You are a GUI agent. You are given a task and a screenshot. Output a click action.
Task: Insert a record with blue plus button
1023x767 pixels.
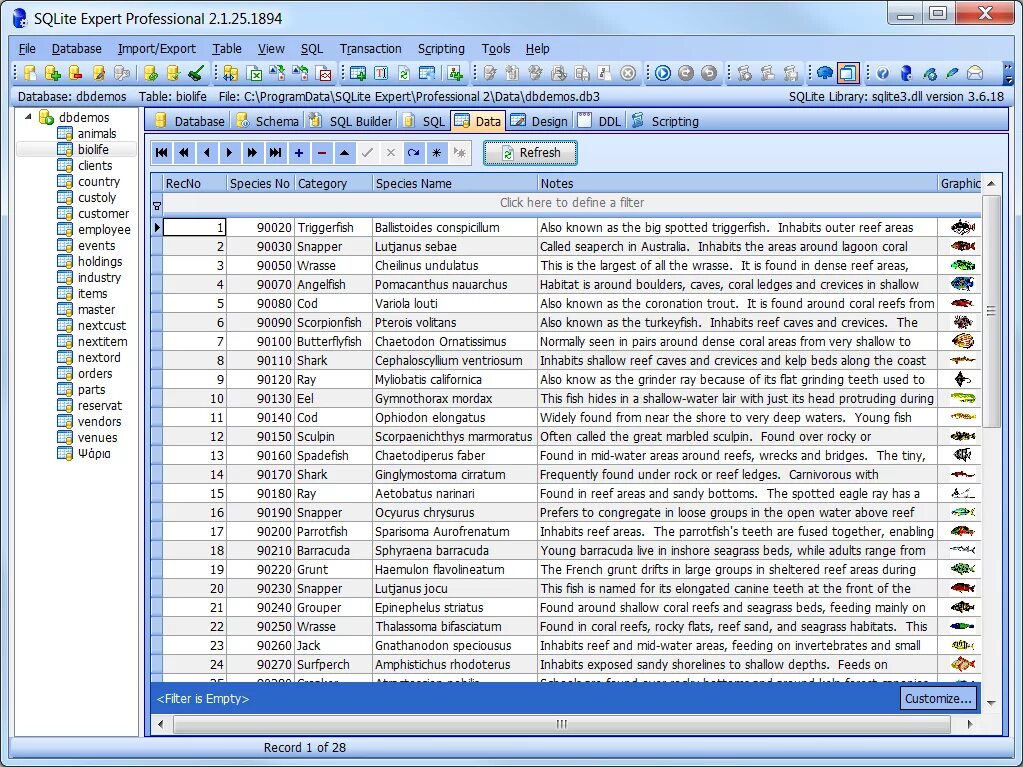pos(299,153)
